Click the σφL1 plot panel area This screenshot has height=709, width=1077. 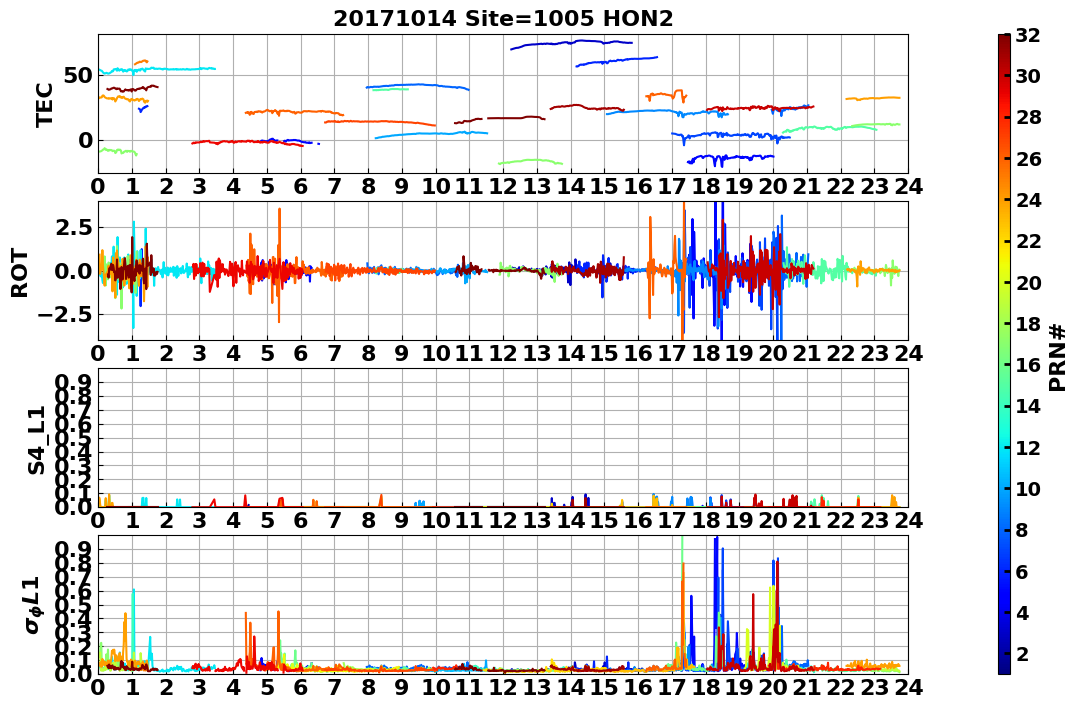503,605
